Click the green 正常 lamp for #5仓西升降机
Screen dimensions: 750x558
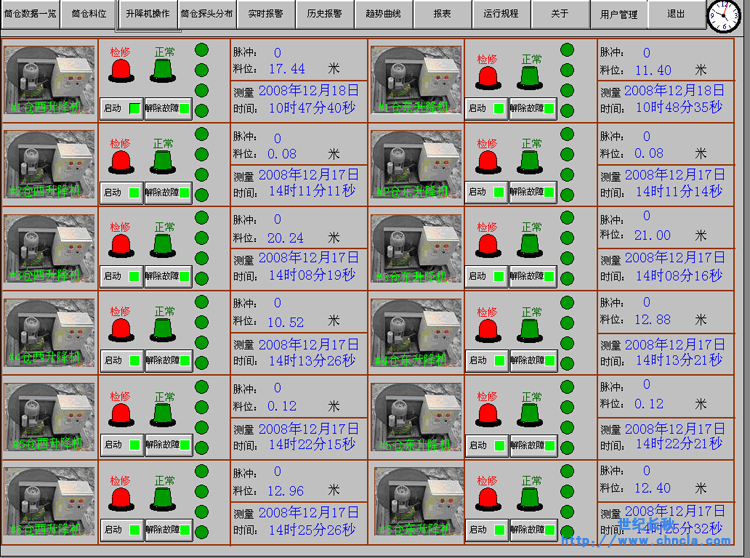(163, 416)
